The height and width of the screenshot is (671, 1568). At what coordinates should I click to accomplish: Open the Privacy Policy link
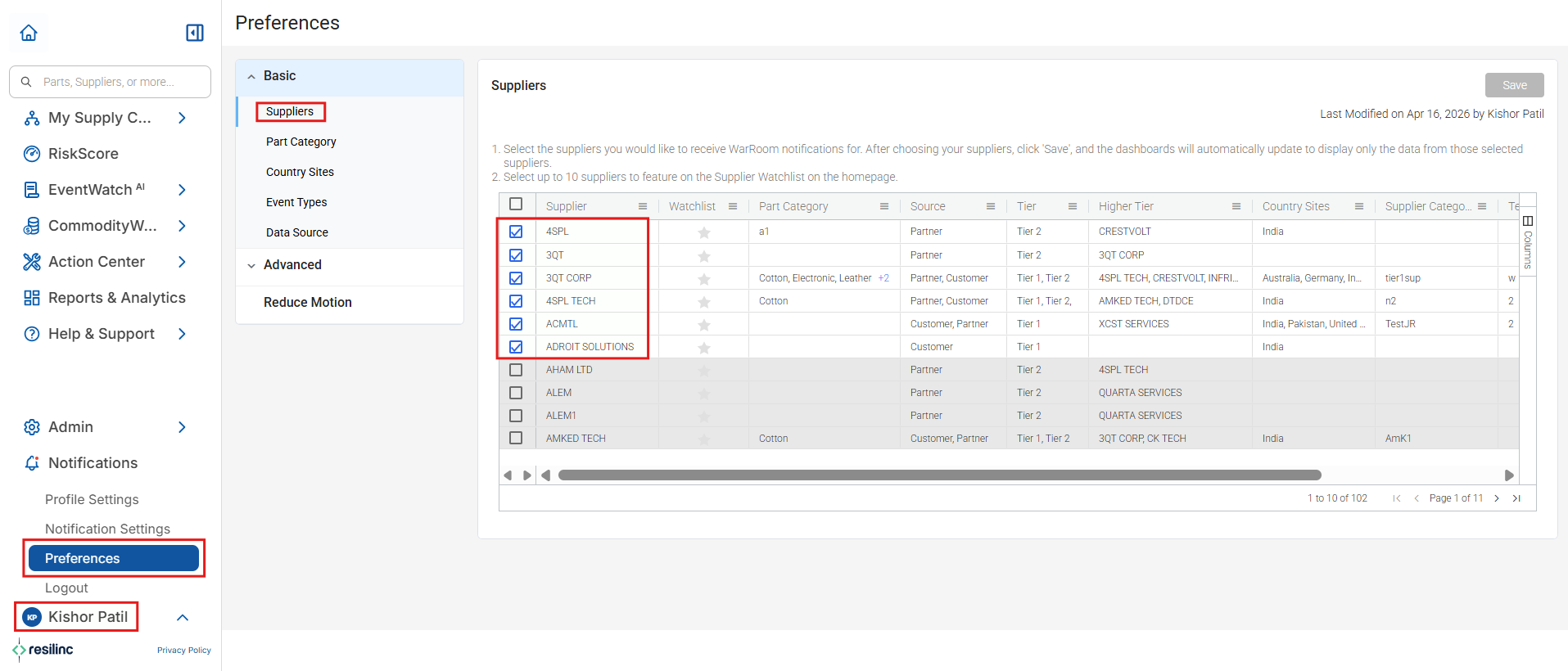click(x=184, y=651)
